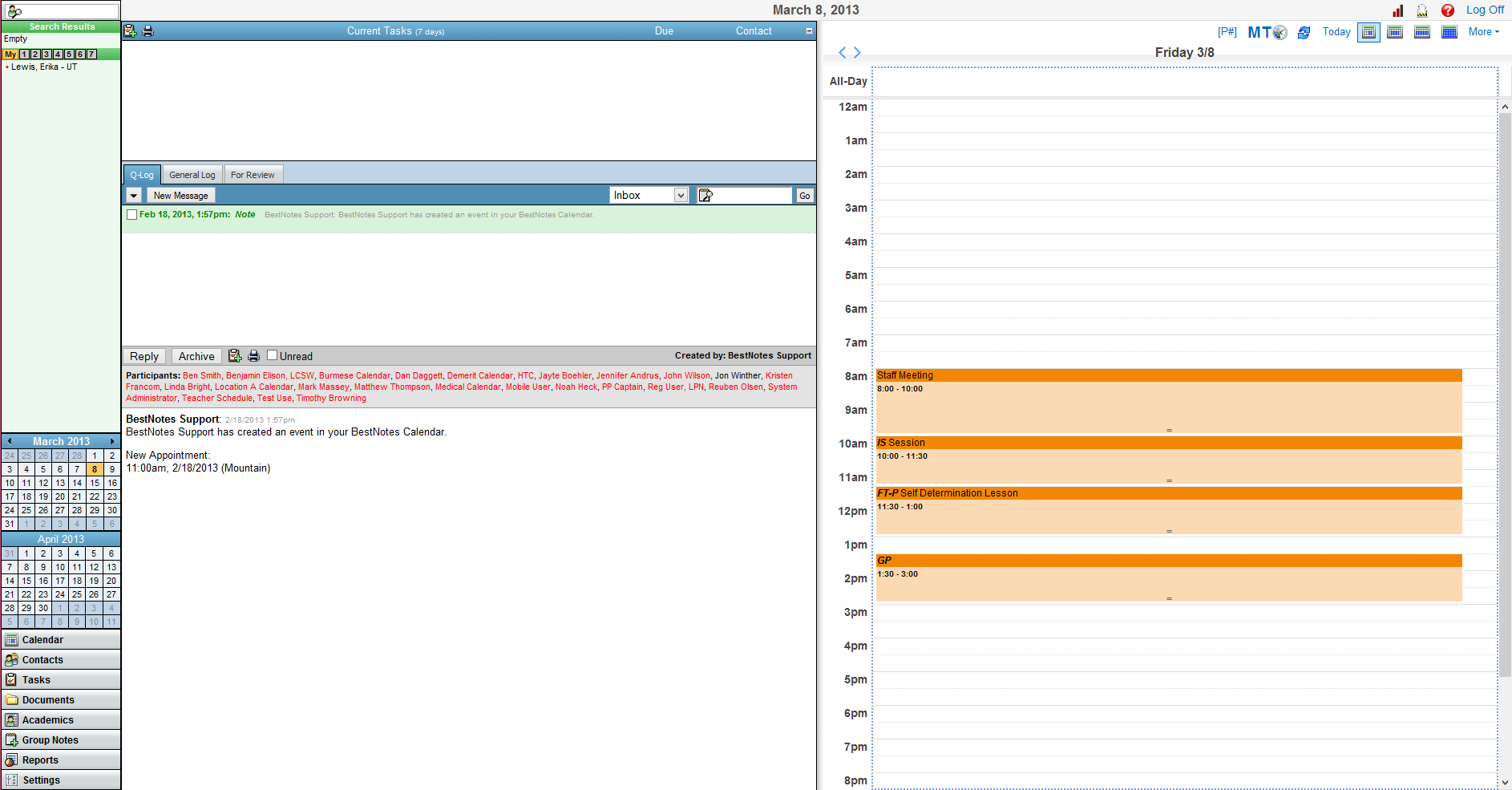Go to next month in mini calendar
1512x790 pixels.
(x=112, y=442)
